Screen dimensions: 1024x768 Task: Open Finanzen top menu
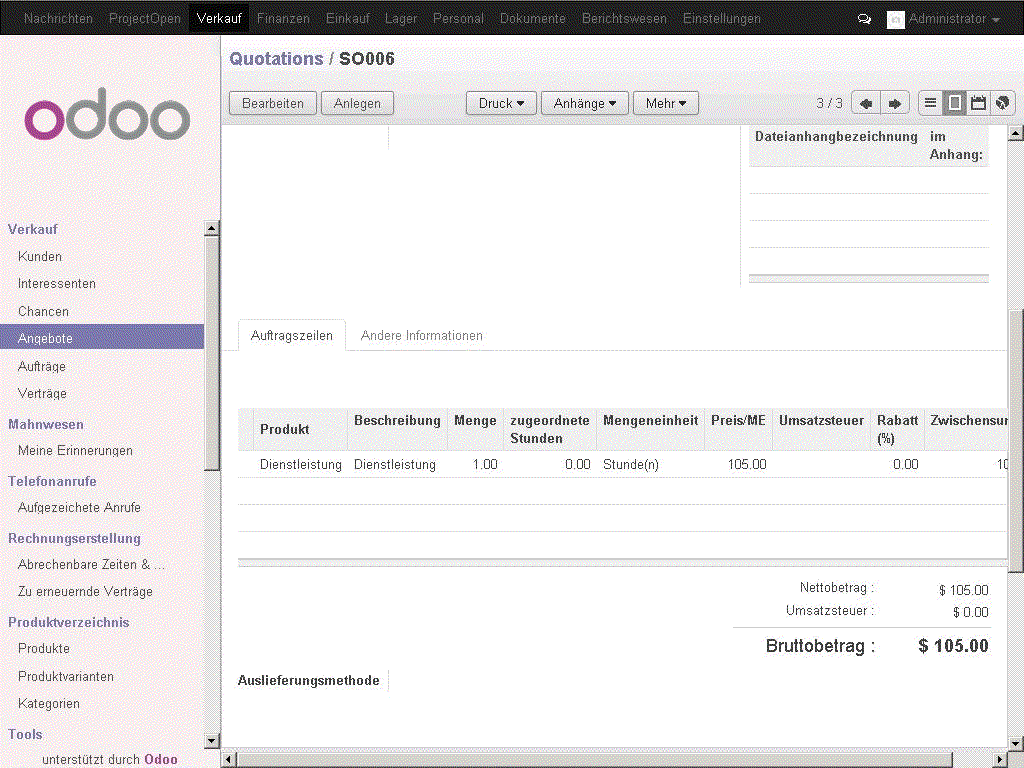(x=283, y=19)
